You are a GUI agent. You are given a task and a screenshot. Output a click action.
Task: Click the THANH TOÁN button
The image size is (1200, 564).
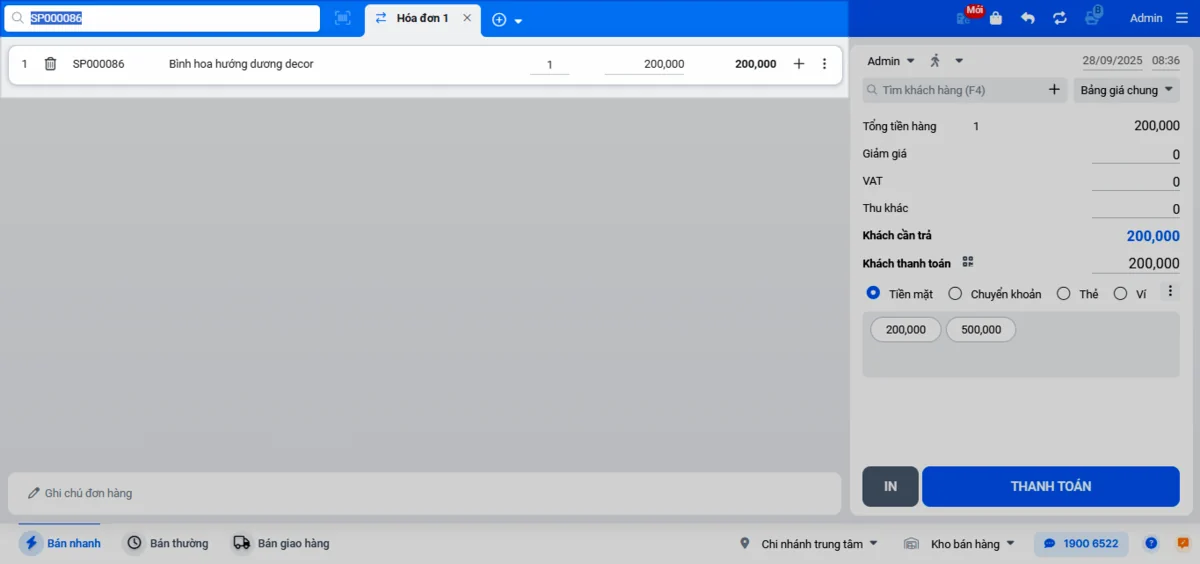[x=1051, y=486]
